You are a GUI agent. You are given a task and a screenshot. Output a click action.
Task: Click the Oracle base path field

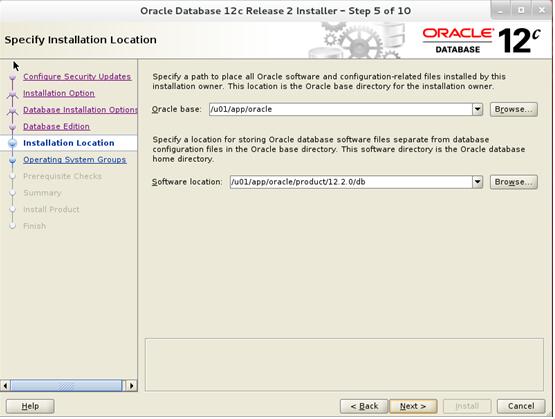click(x=341, y=109)
